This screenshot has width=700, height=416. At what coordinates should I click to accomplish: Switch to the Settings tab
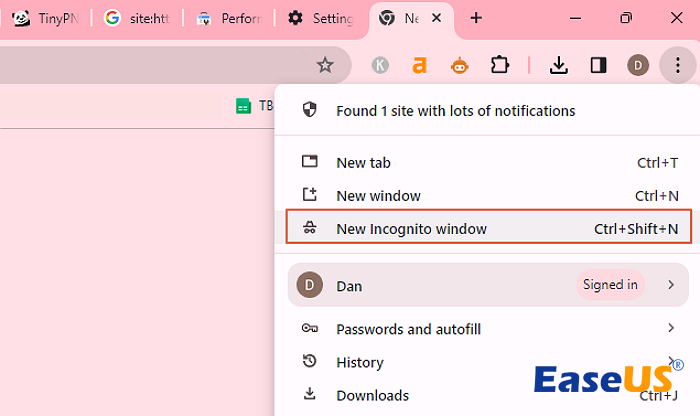click(x=320, y=18)
